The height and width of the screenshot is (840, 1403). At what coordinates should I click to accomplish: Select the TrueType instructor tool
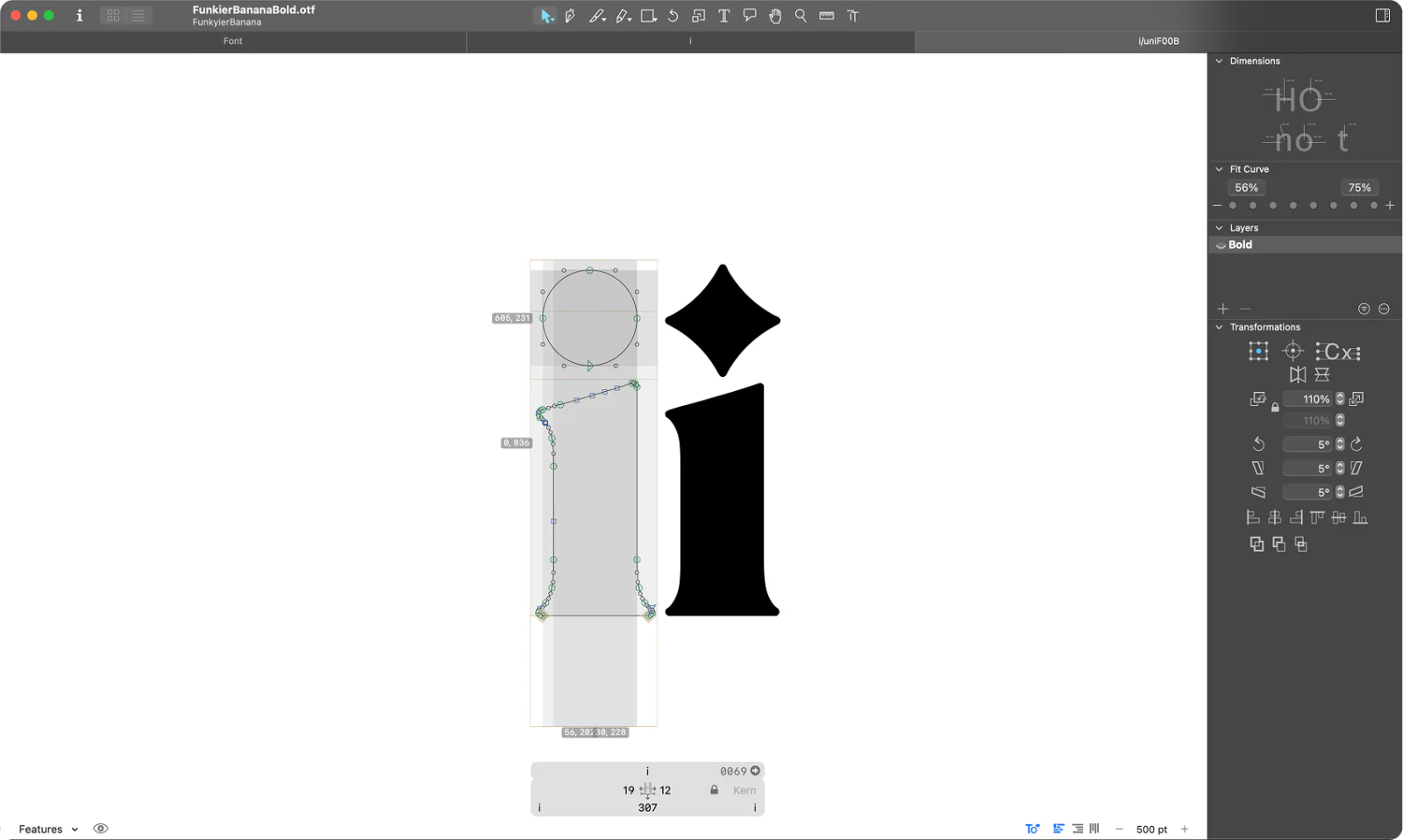(852, 16)
